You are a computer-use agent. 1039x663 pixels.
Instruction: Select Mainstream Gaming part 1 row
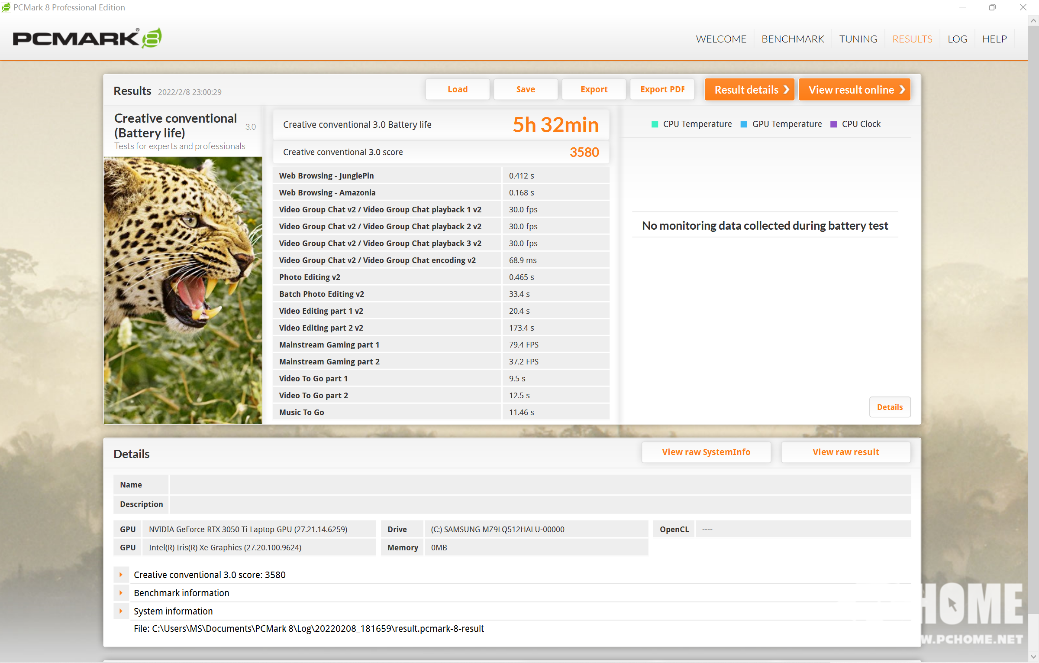tap(441, 344)
